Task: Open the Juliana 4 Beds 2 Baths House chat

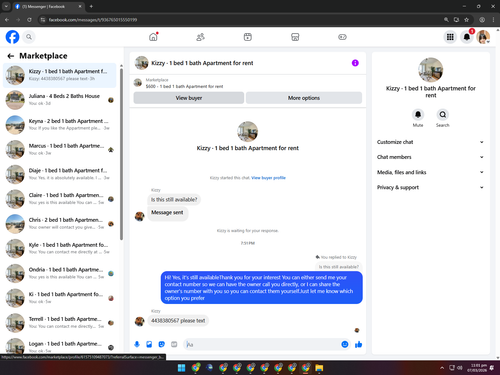Action: pos(60,100)
